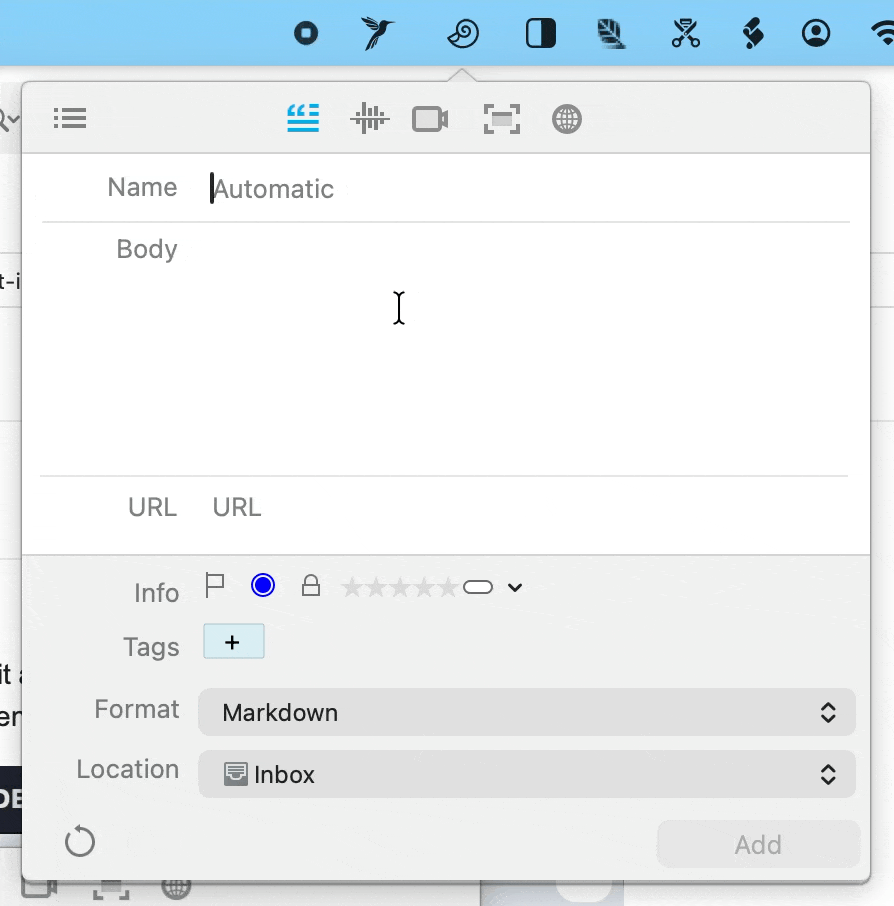Select the web clipping globe icon

567,120
